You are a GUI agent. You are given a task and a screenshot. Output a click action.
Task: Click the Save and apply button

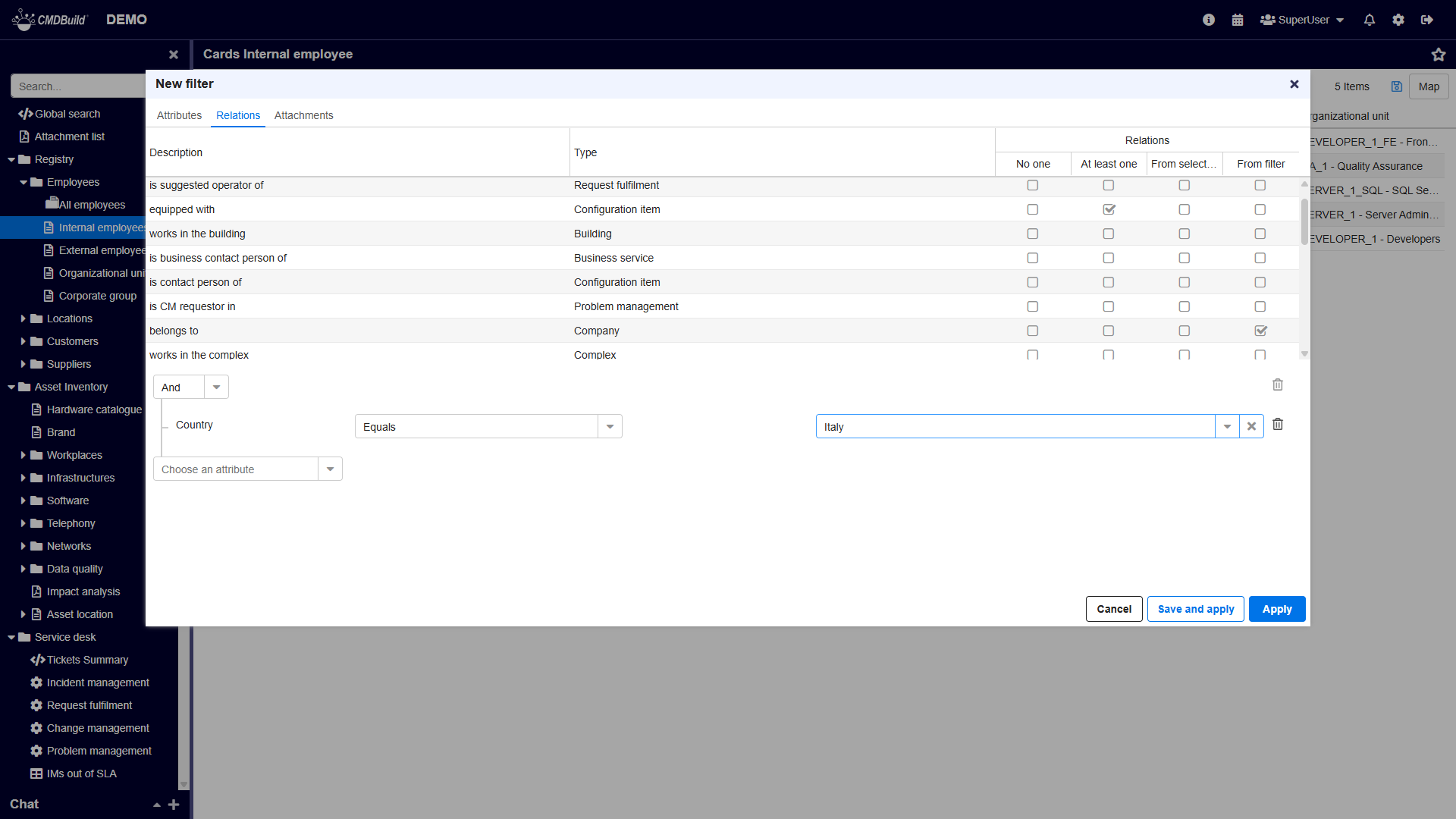click(1195, 609)
